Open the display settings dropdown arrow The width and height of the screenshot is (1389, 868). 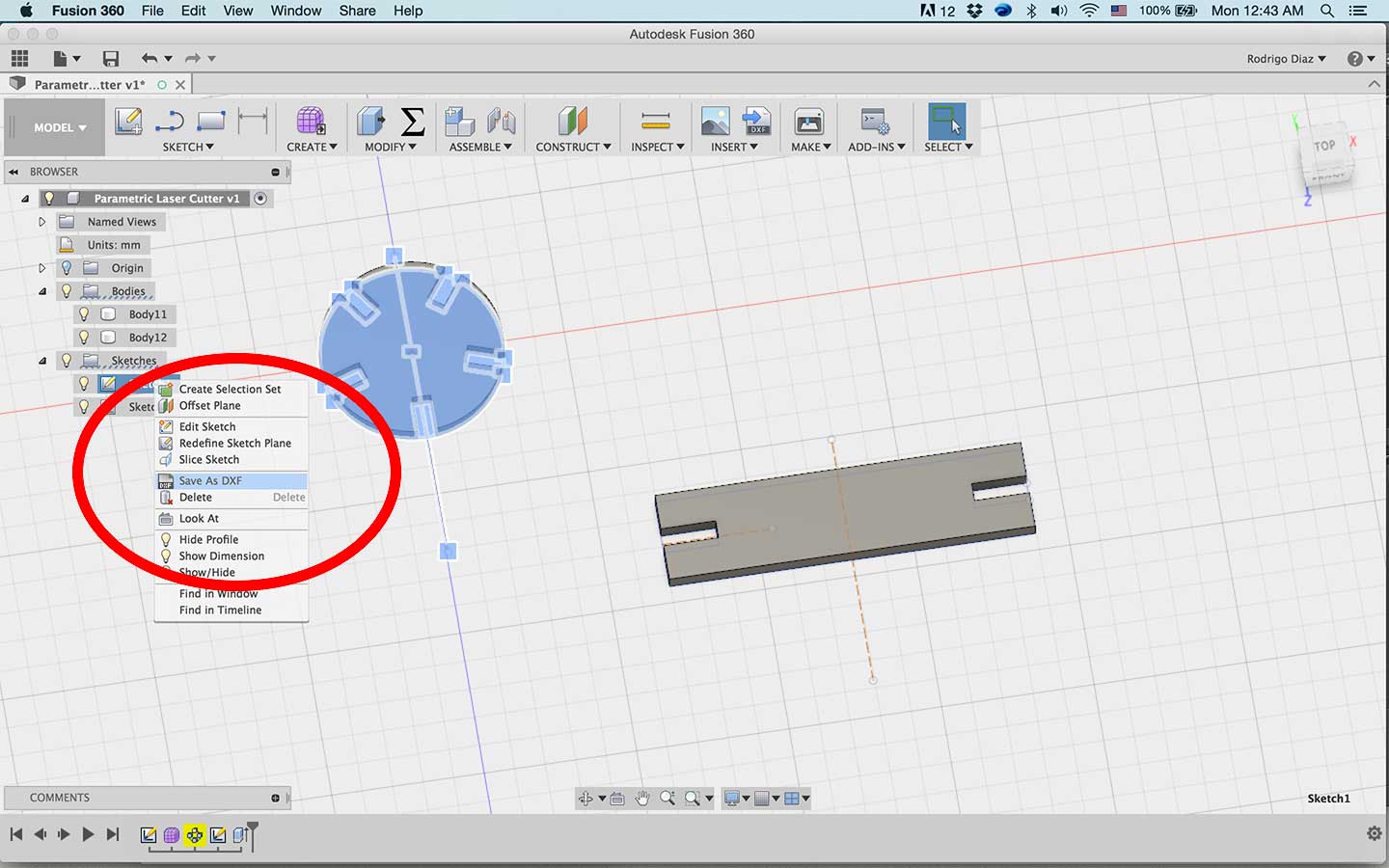(x=746, y=799)
